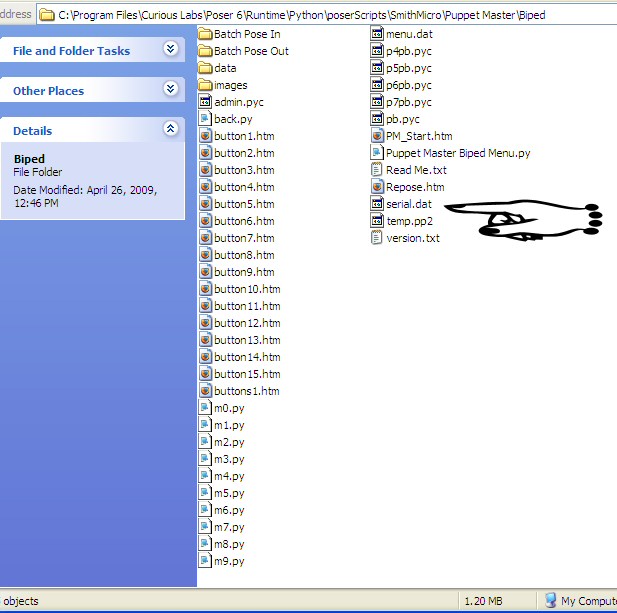The width and height of the screenshot is (617, 613).
Task: Select the Repose.htm file icon
Action: coord(377,187)
